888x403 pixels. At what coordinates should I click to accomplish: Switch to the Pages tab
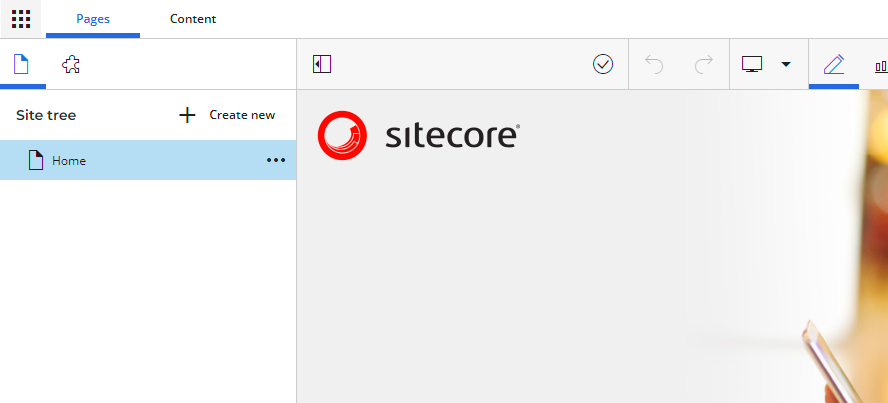(93, 19)
